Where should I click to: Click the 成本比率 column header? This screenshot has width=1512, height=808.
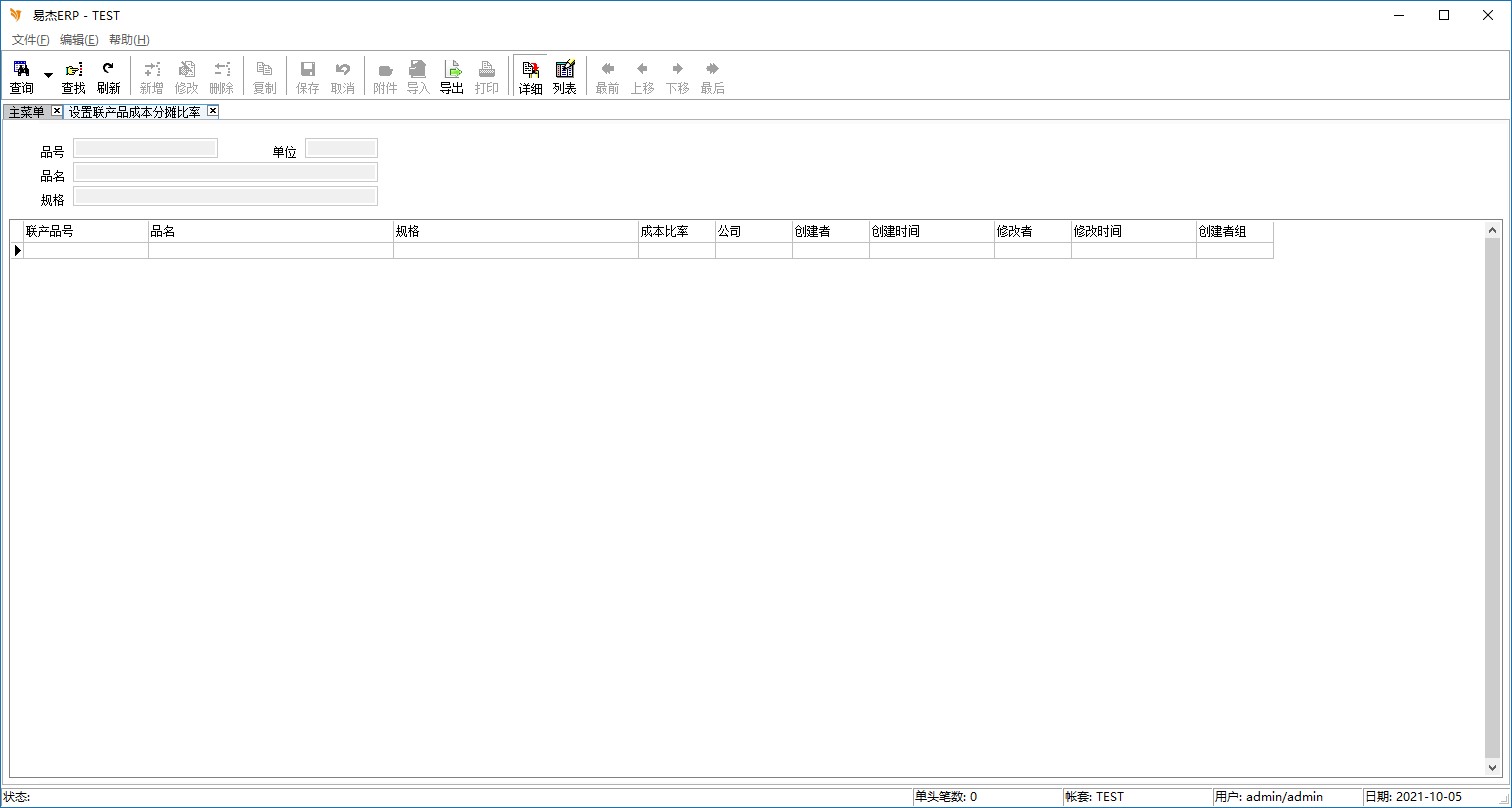pyautogui.click(x=676, y=231)
